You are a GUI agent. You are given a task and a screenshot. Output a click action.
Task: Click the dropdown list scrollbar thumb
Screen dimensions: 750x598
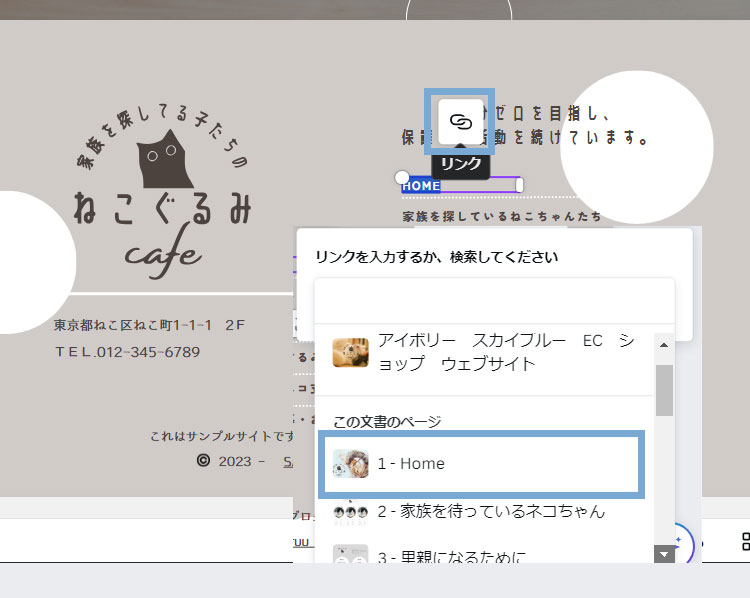664,389
